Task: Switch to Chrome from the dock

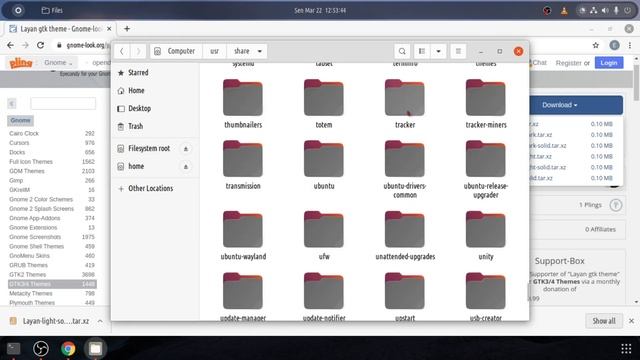Action: click(68, 348)
